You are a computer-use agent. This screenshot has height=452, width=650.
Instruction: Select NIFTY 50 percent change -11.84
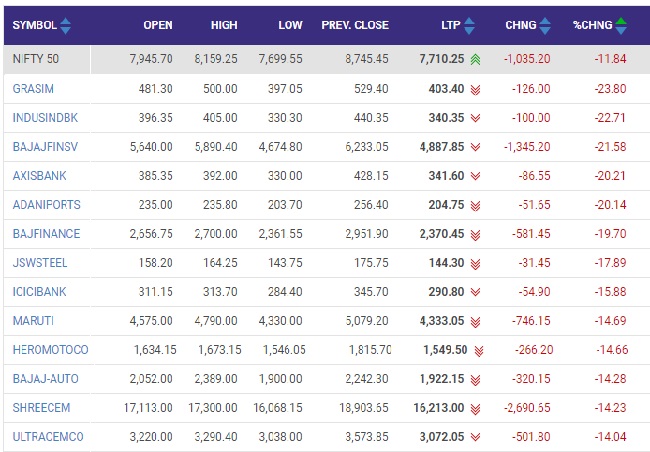pyautogui.click(x=610, y=59)
